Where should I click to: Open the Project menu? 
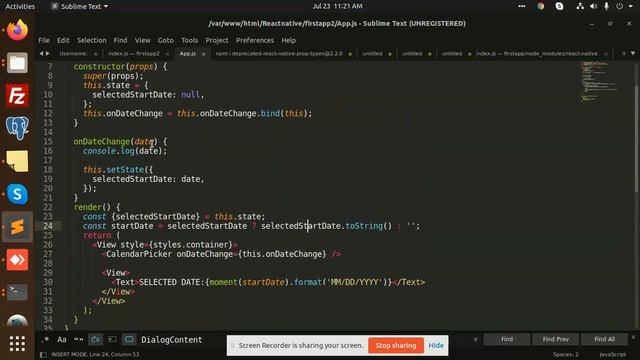tap(217, 40)
